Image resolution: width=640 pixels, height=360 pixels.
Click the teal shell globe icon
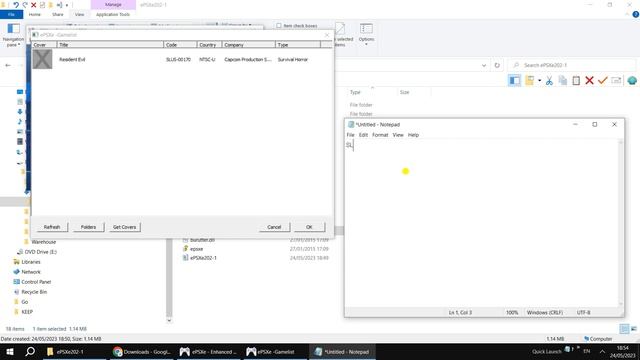pos(632,80)
